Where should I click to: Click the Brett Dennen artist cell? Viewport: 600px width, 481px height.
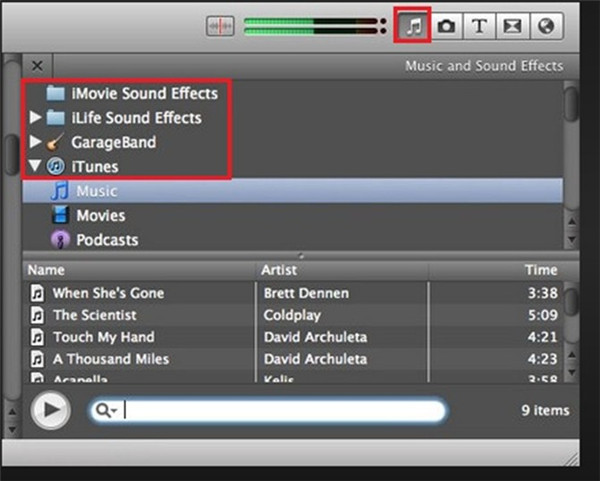pos(306,293)
